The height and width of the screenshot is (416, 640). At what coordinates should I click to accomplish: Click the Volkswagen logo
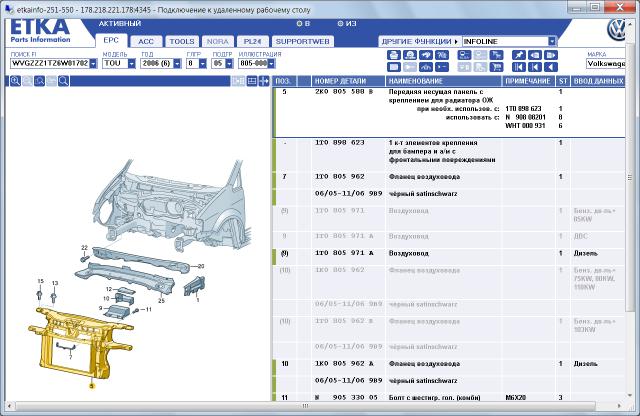tap(616, 31)
